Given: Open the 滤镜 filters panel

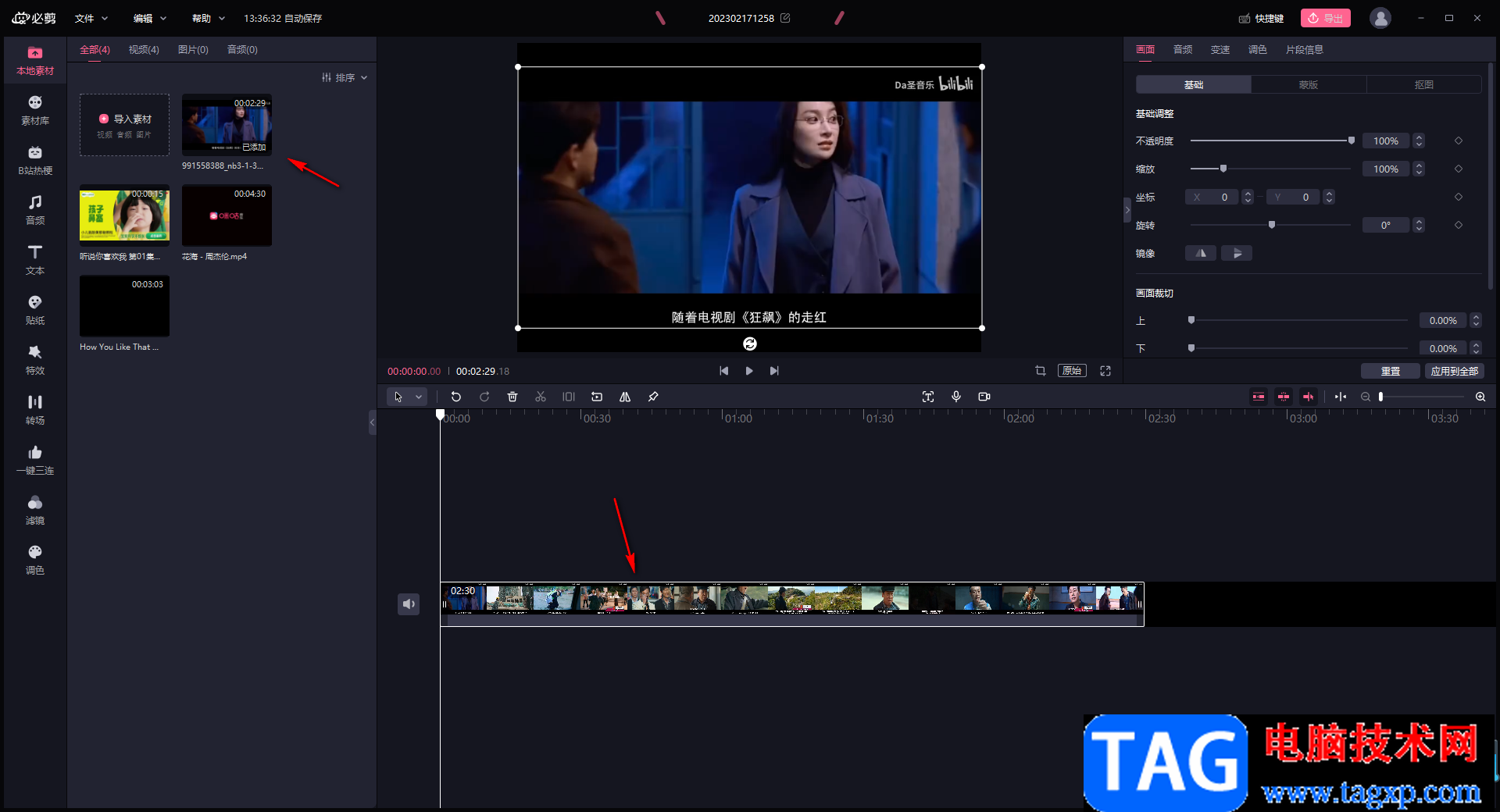Looking at the screenshot, I should [35, 511].
